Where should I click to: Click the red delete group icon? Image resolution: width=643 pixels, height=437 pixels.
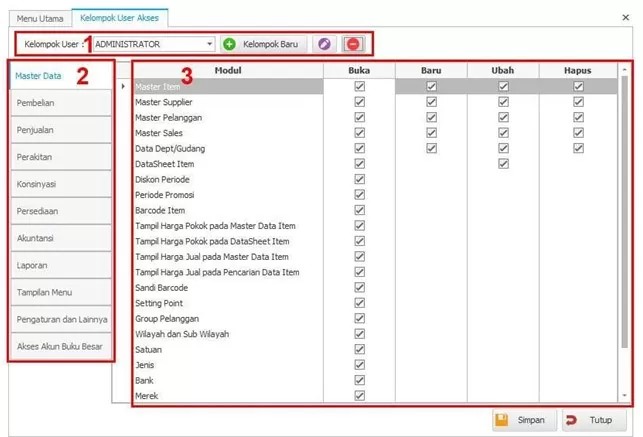click(x=353, y=44)
